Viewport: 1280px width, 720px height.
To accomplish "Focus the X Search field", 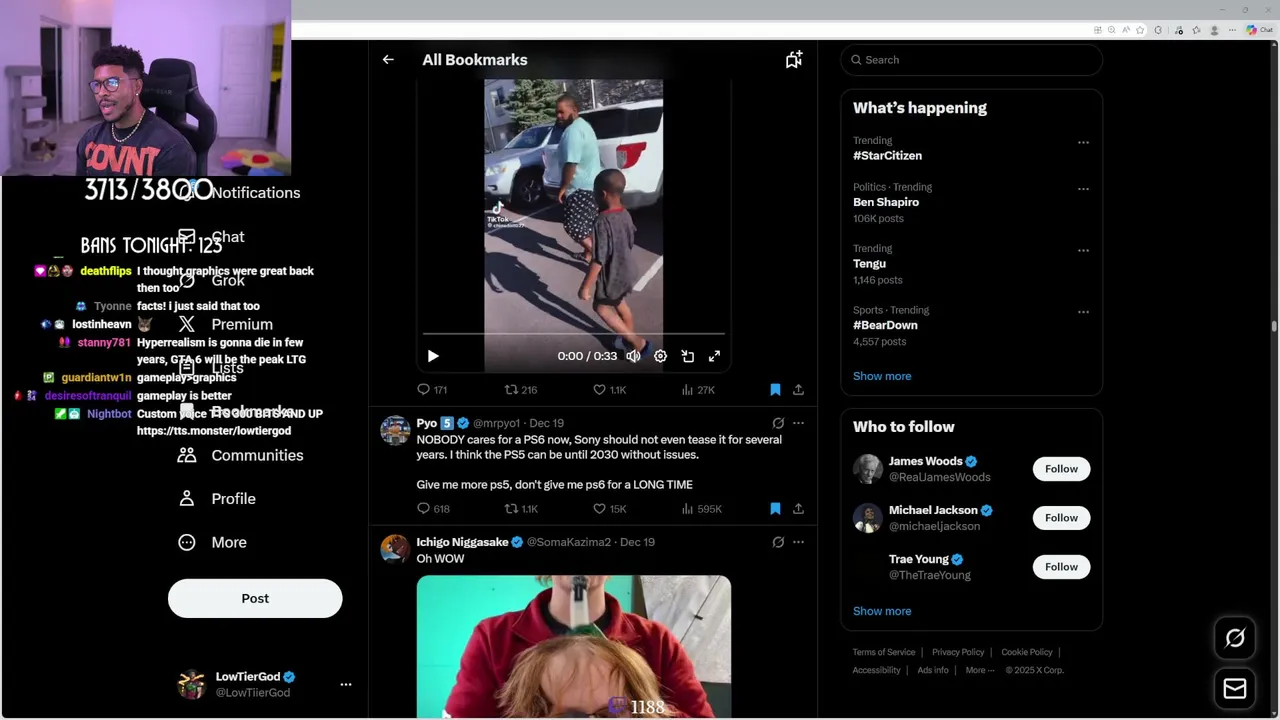I will [x=971, y=60].
